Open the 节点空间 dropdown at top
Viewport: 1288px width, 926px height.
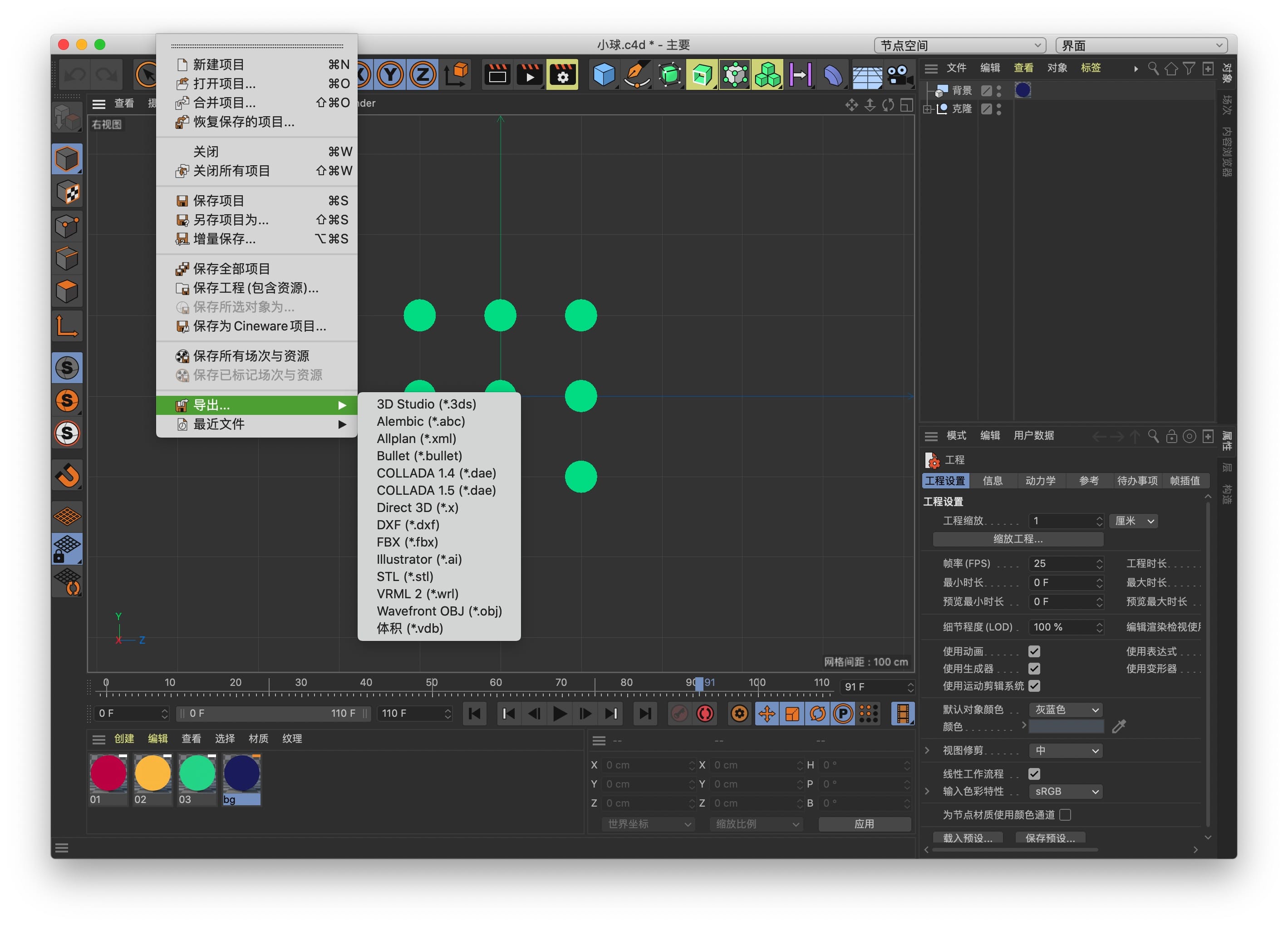[x=960, y=45]
